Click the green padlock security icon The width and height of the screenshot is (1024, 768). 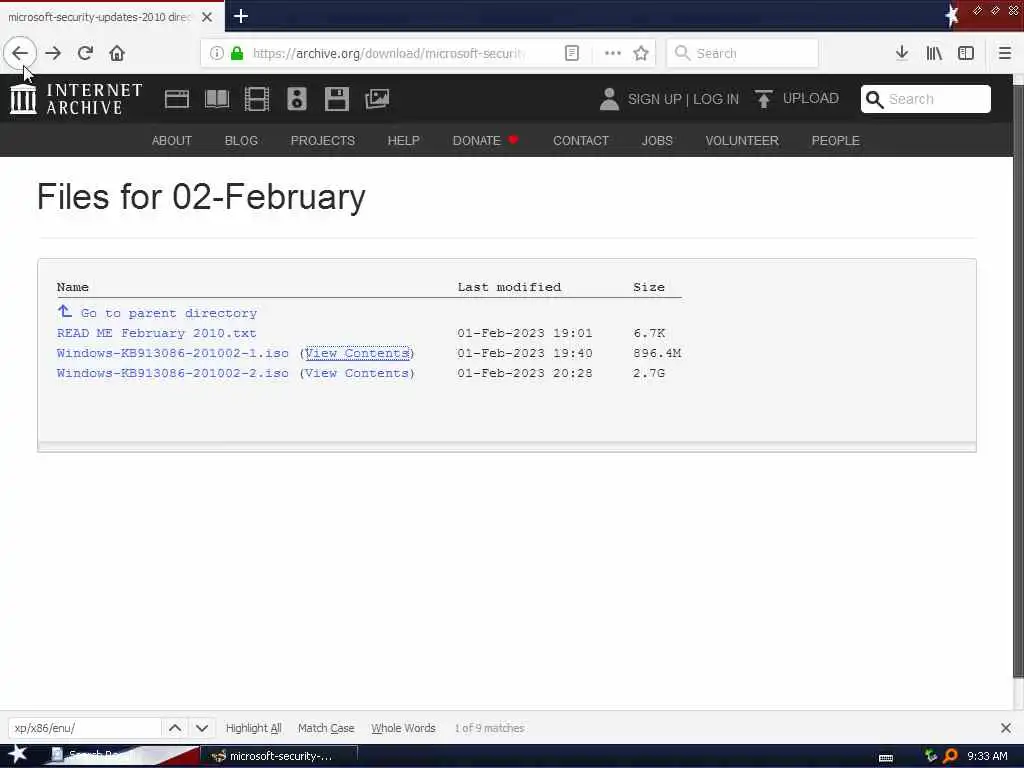pos(237,54)
